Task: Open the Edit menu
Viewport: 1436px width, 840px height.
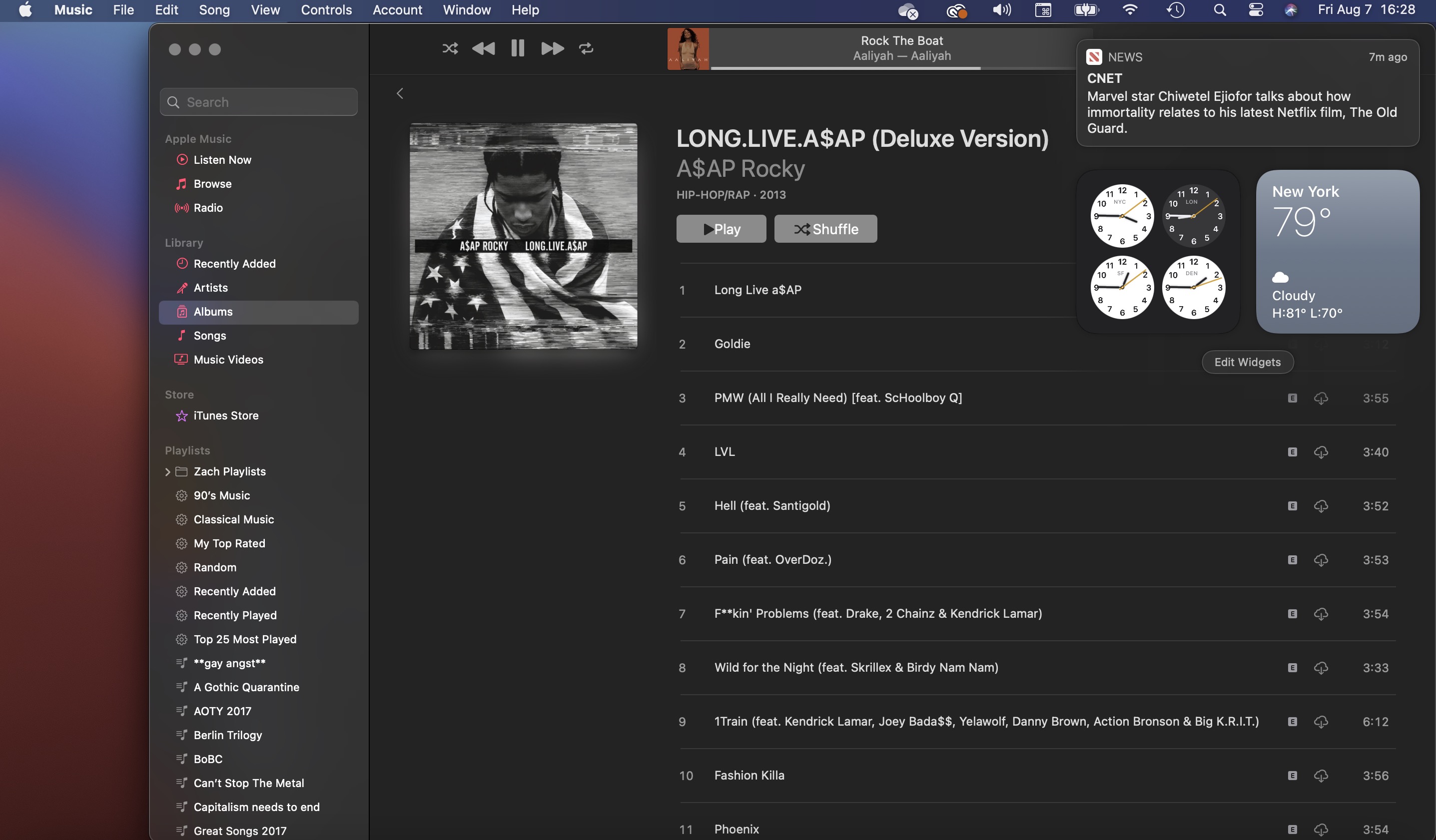Action: (166, 9)
